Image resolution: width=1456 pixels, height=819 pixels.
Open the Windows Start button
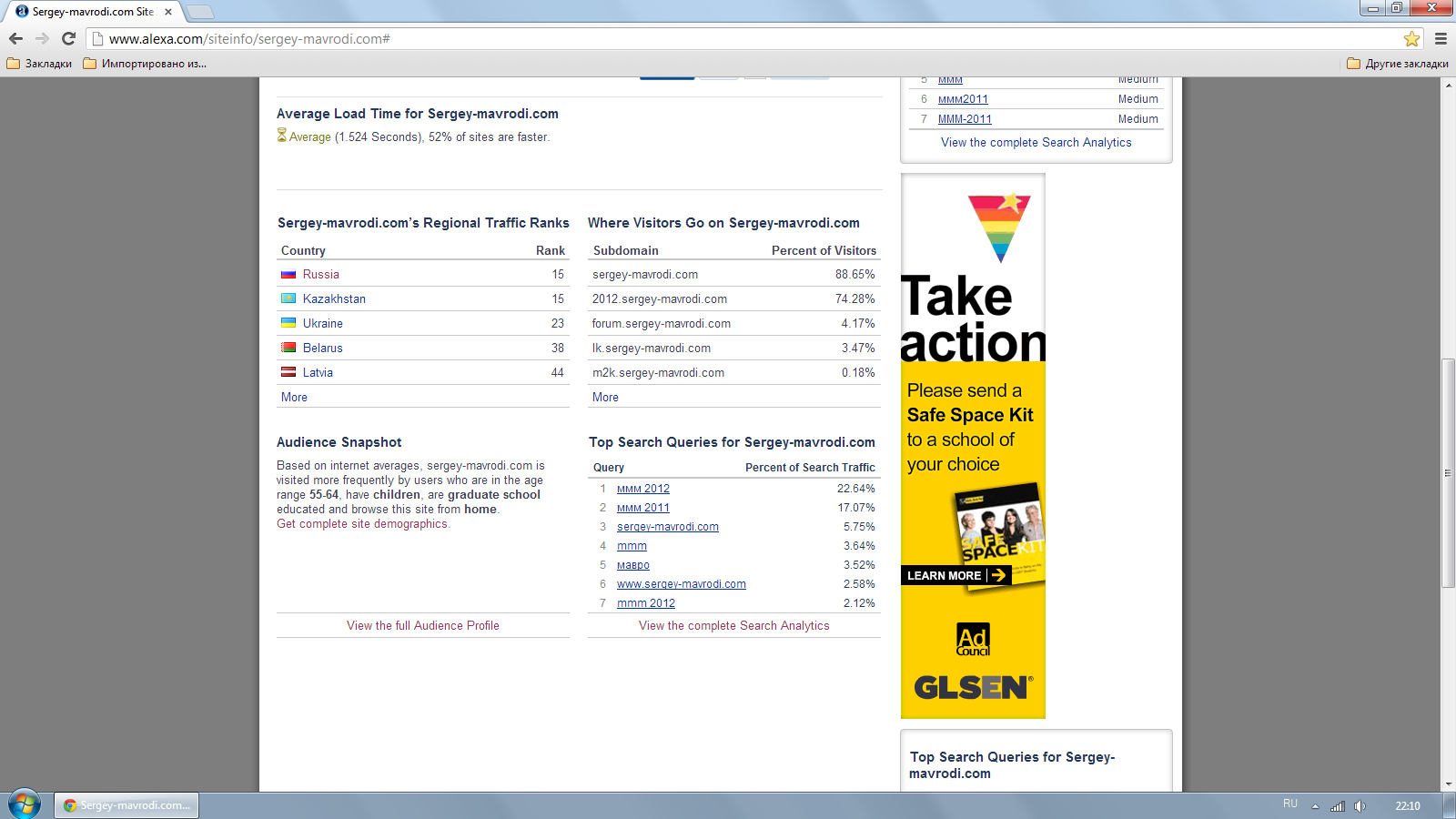click(25, 804)
